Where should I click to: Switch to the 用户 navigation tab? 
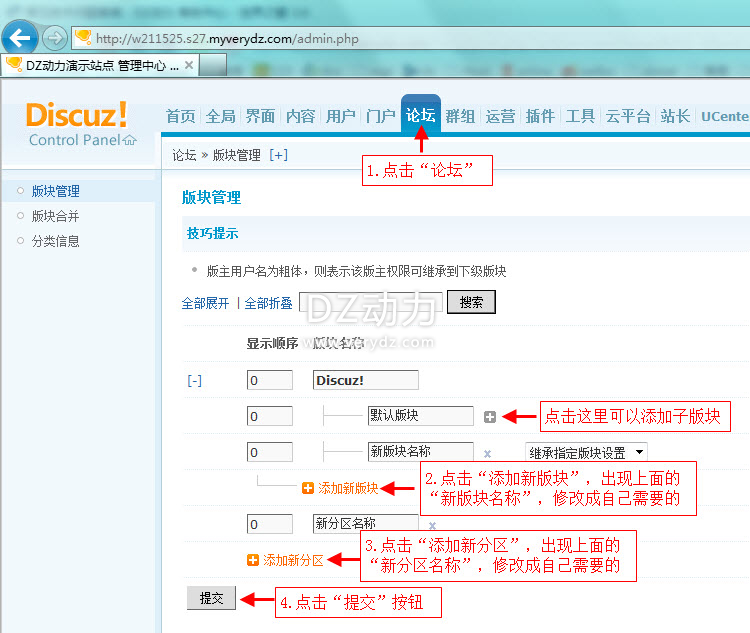tap(340, 116)
